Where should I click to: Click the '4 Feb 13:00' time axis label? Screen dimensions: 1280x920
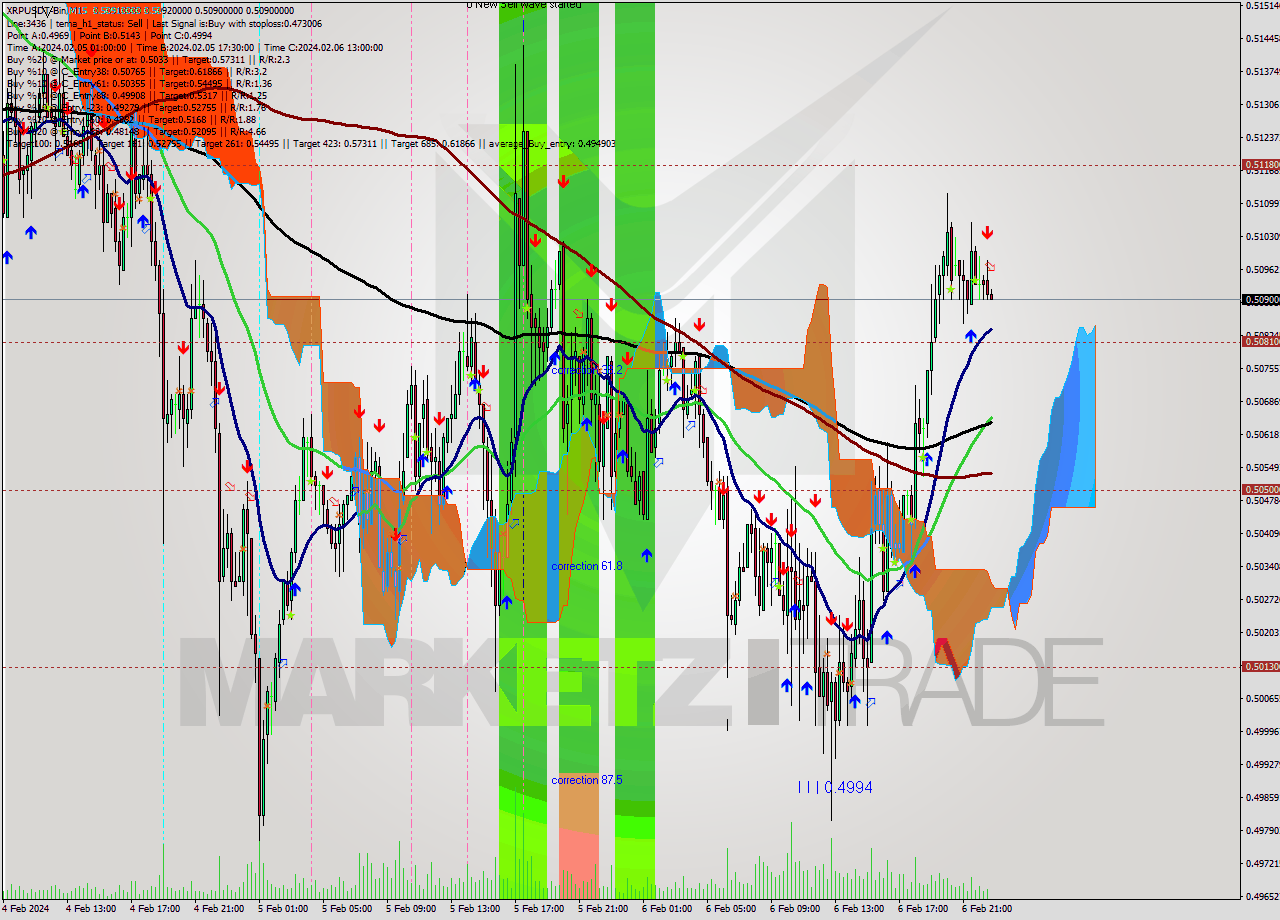click(91, 909)
